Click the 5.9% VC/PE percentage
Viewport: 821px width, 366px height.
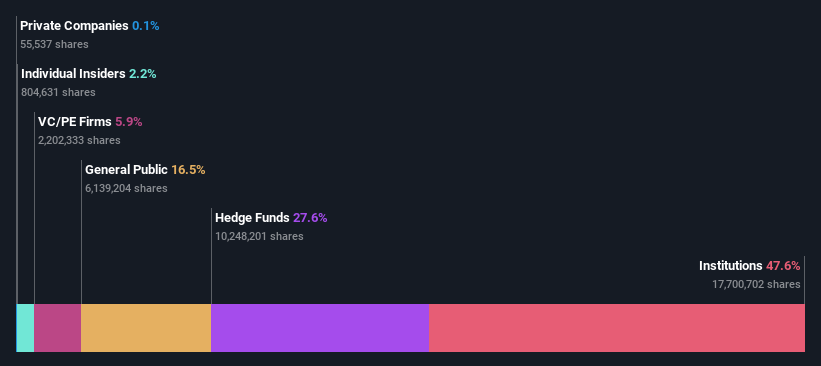(129, 122)
